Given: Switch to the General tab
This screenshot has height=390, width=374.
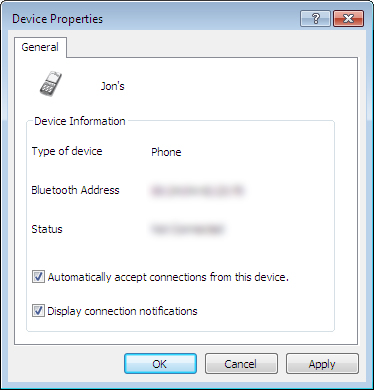Looking at the screenshot, I should click(40, 47).
